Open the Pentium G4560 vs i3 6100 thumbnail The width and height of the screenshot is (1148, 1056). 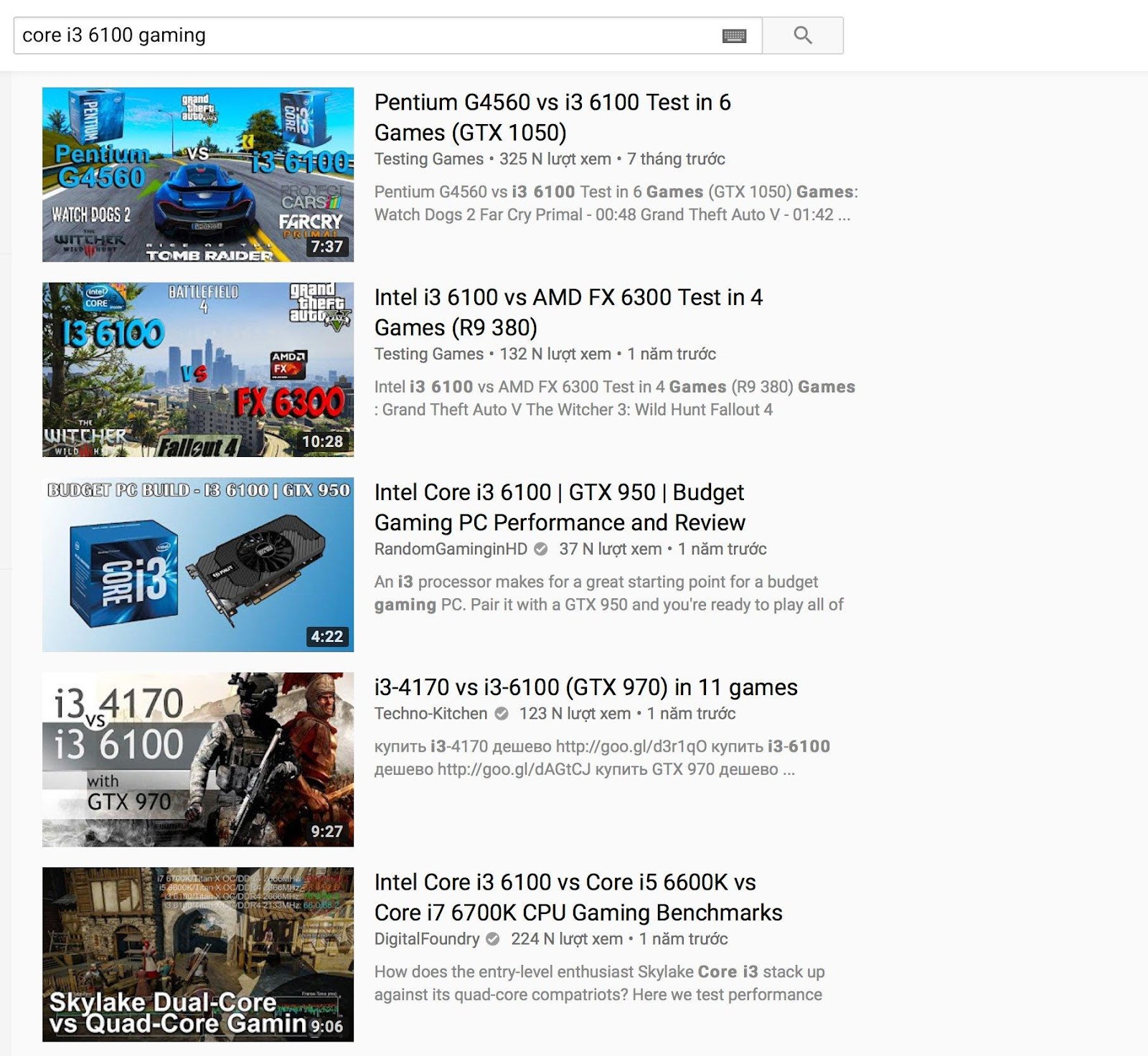point(198,174)
